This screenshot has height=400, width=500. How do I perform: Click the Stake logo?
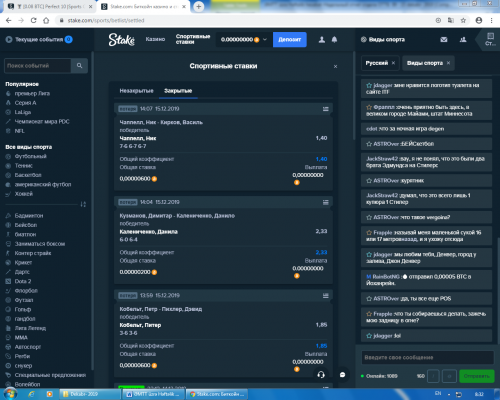(x=121, y=40)
